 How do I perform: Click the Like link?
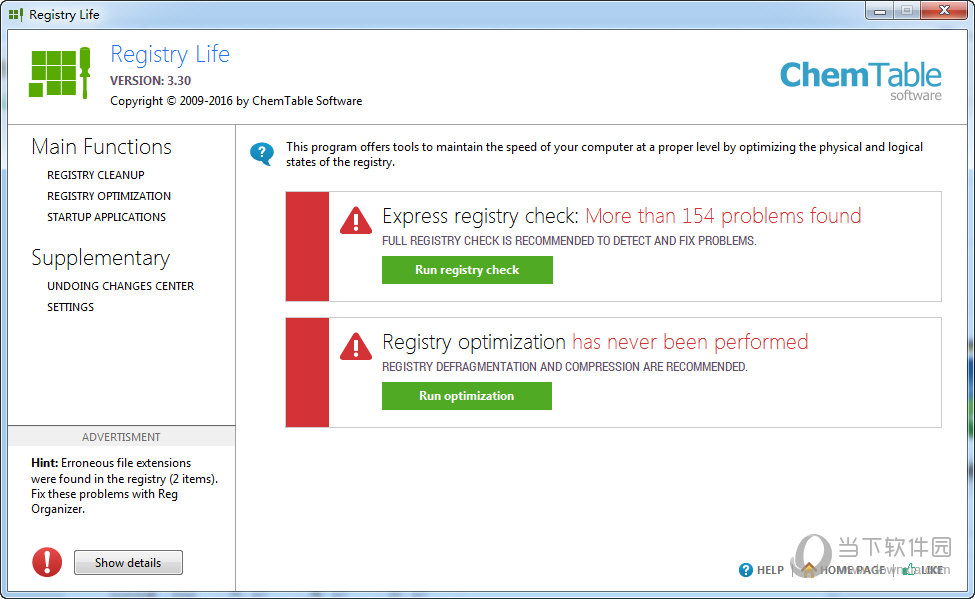coord(932,570)
